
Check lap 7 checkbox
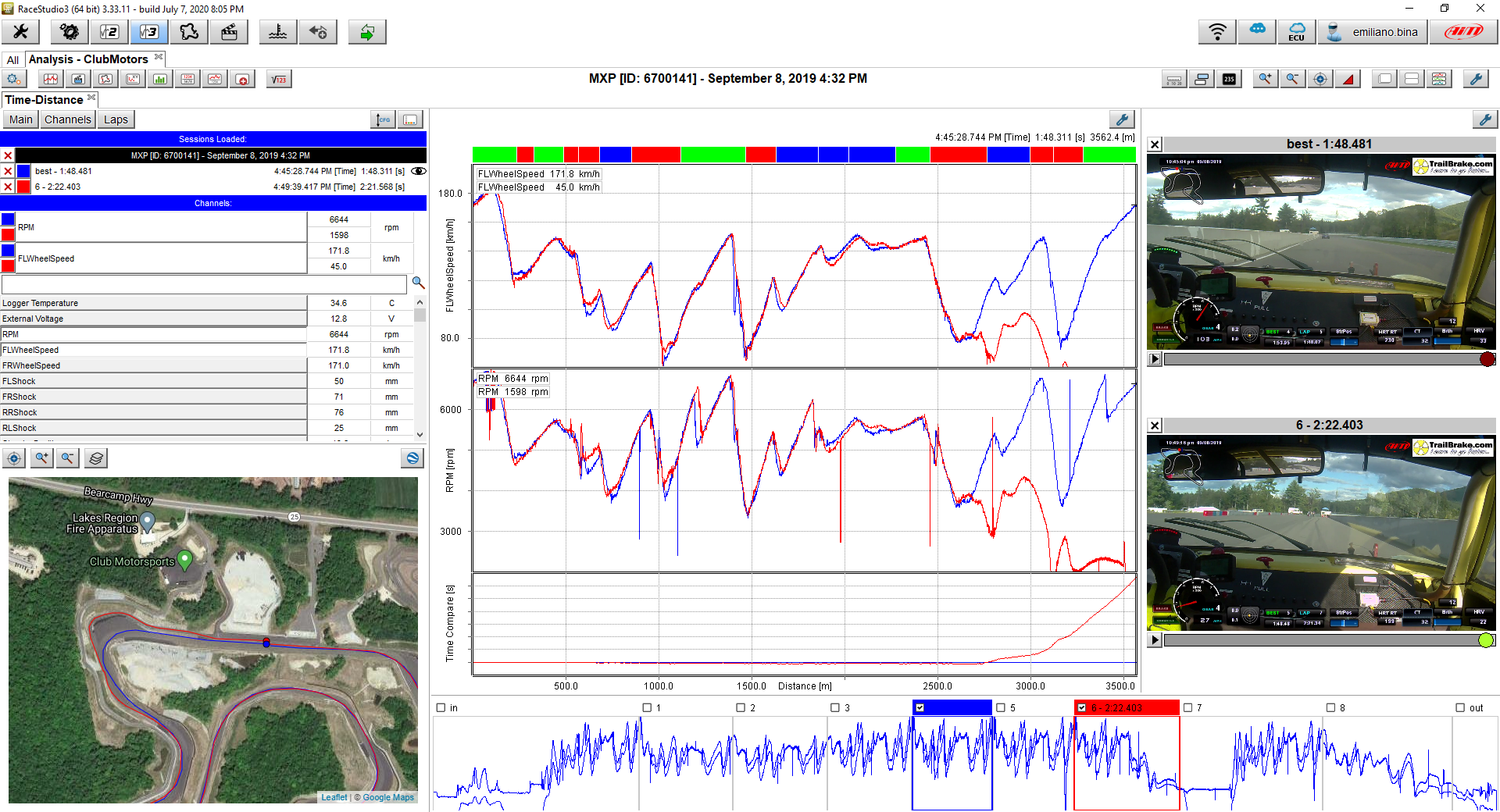pyautogui.click(x=1188, y=707)
